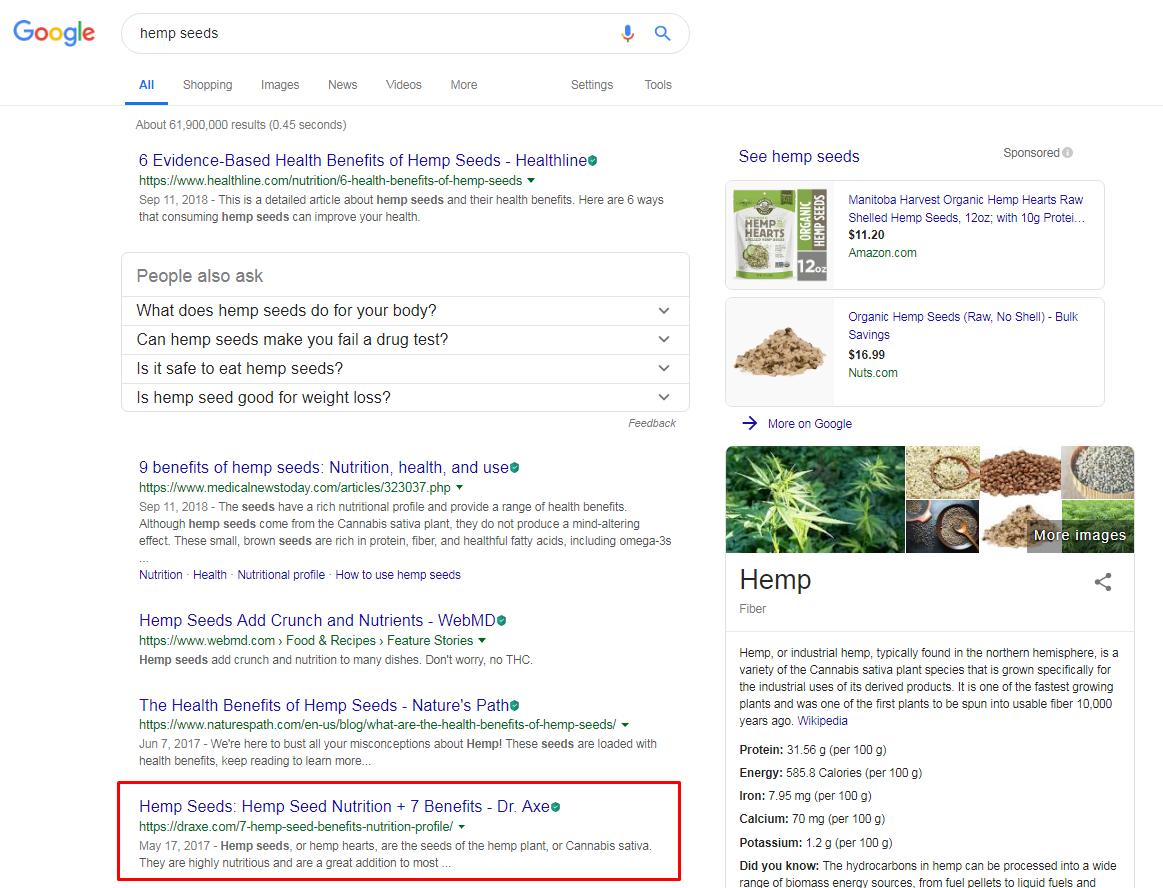Open 'Organic Hemp Seeds (Raw, No Shell)' product link
Screen dimensions: 1163x888
coord(963,326)
